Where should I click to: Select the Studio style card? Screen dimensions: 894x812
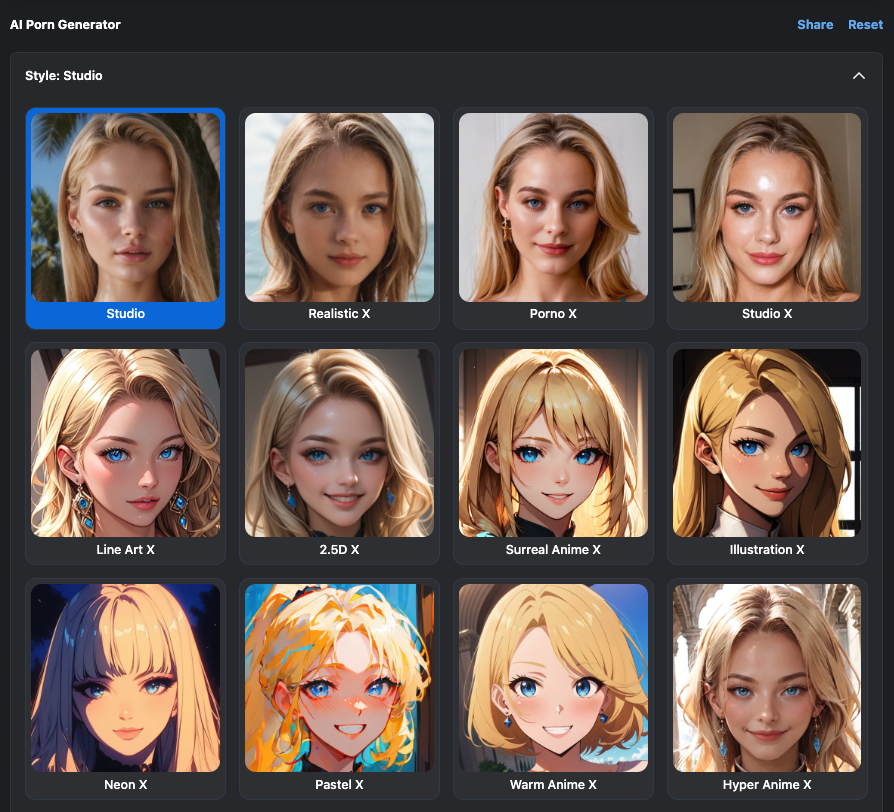click(x=125, y=218)
